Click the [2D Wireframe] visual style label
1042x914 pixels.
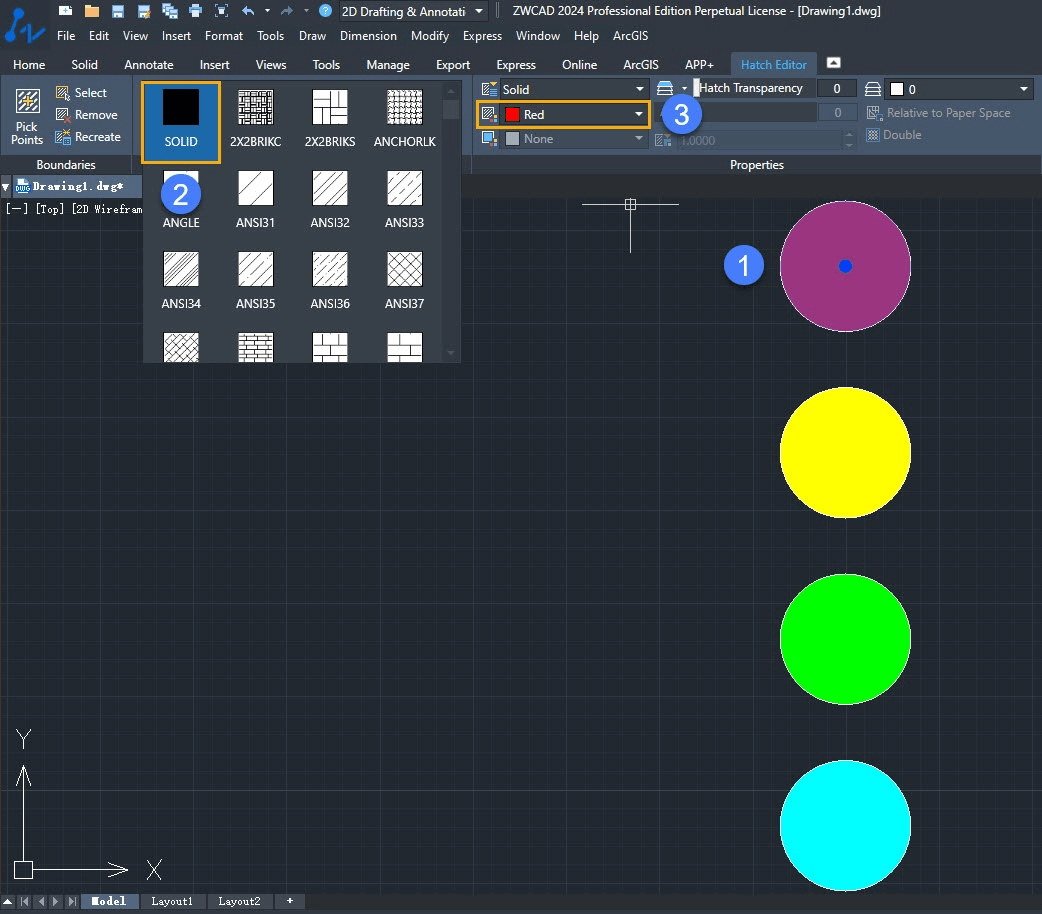[x=107, y=209]
